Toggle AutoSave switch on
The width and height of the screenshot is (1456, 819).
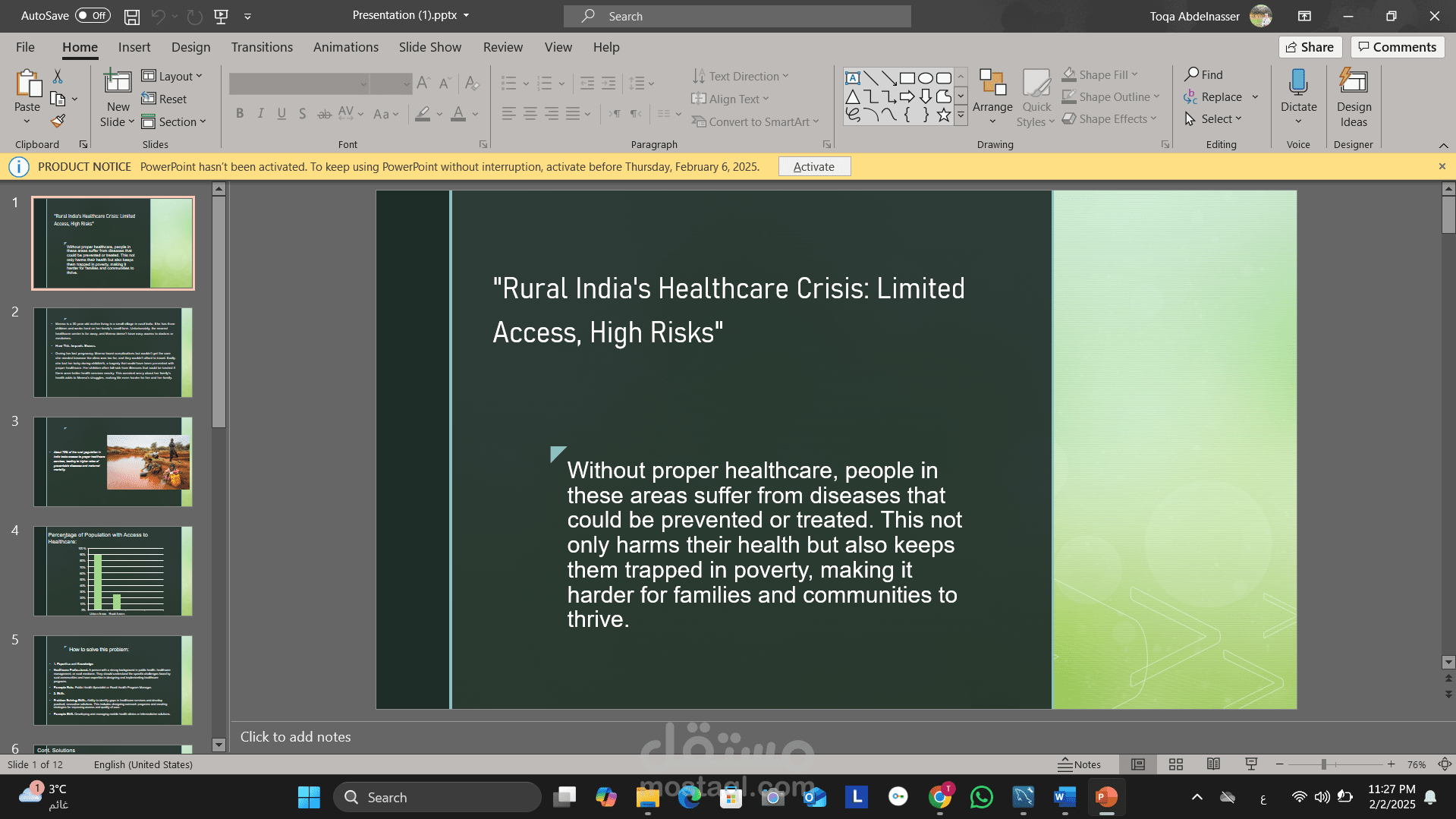(x=93, y=16)
